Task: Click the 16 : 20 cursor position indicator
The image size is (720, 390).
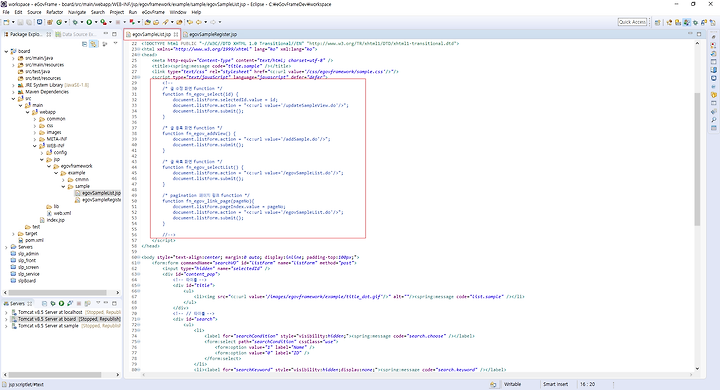Action: (587, 384)
